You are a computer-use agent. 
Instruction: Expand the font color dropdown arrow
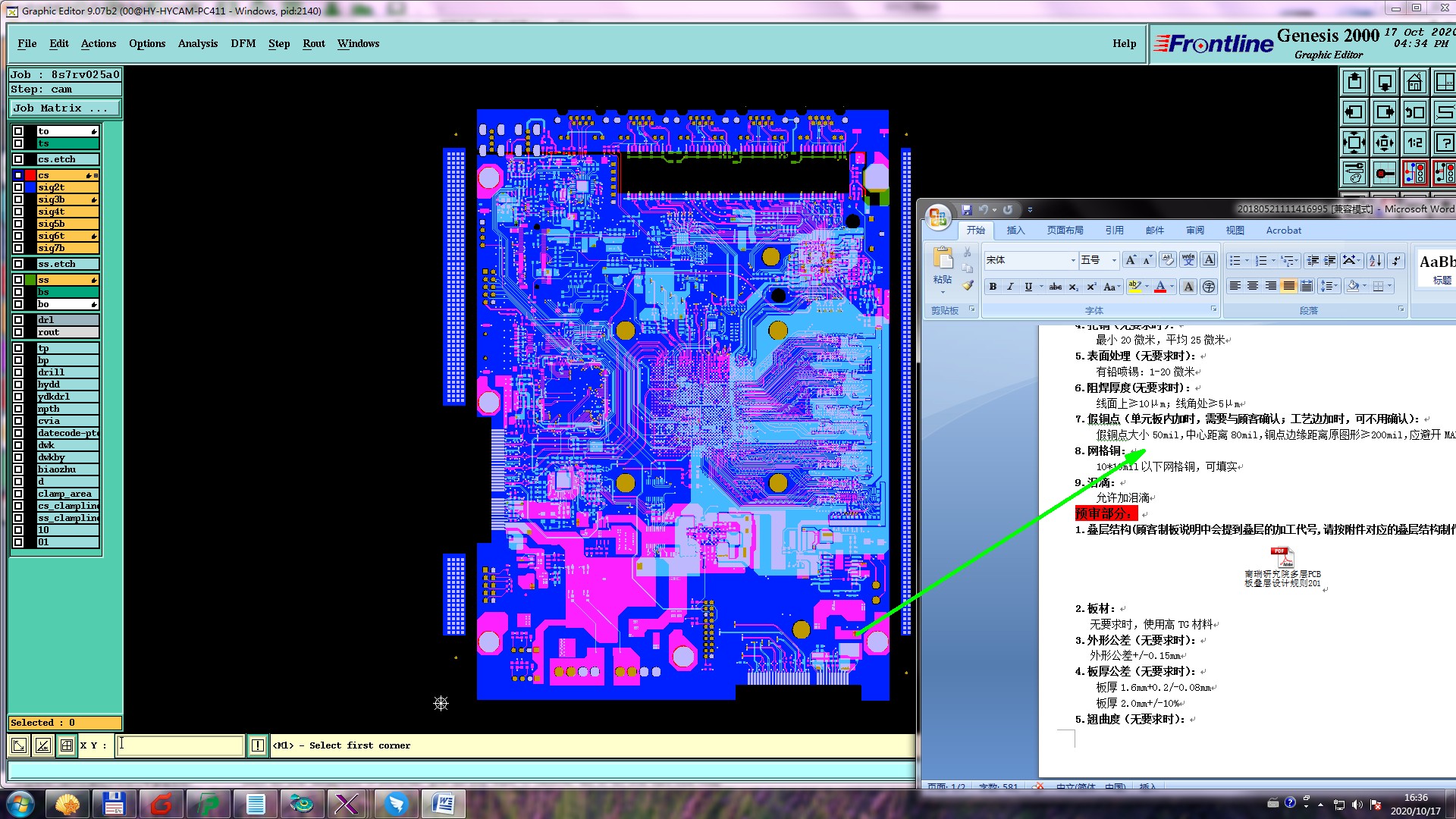click(x=1172, y=287)
